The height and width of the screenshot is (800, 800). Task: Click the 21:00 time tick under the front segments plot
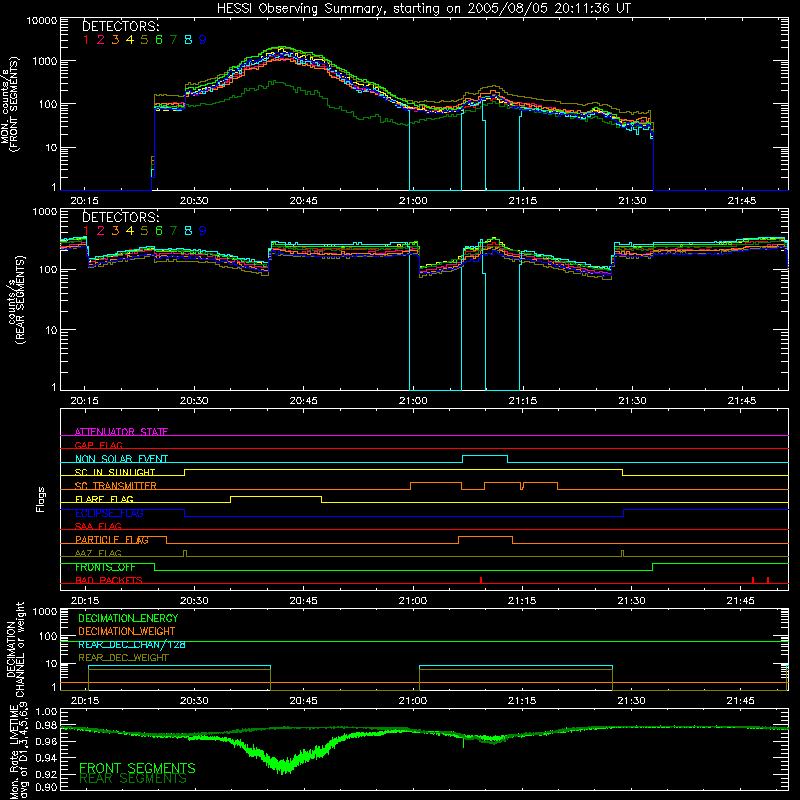[x=413, y=201]
